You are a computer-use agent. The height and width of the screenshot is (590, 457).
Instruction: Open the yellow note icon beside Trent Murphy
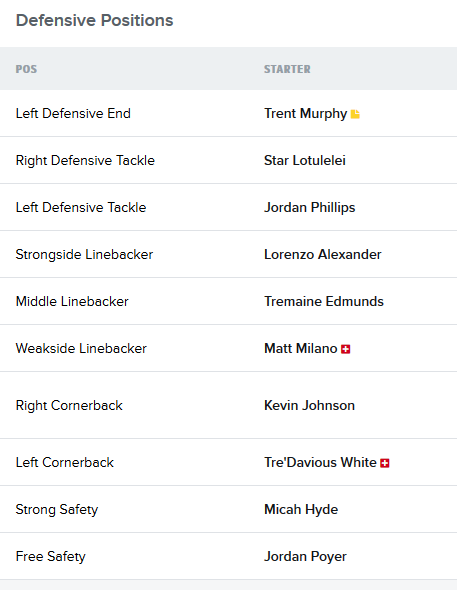pos(355,114)
